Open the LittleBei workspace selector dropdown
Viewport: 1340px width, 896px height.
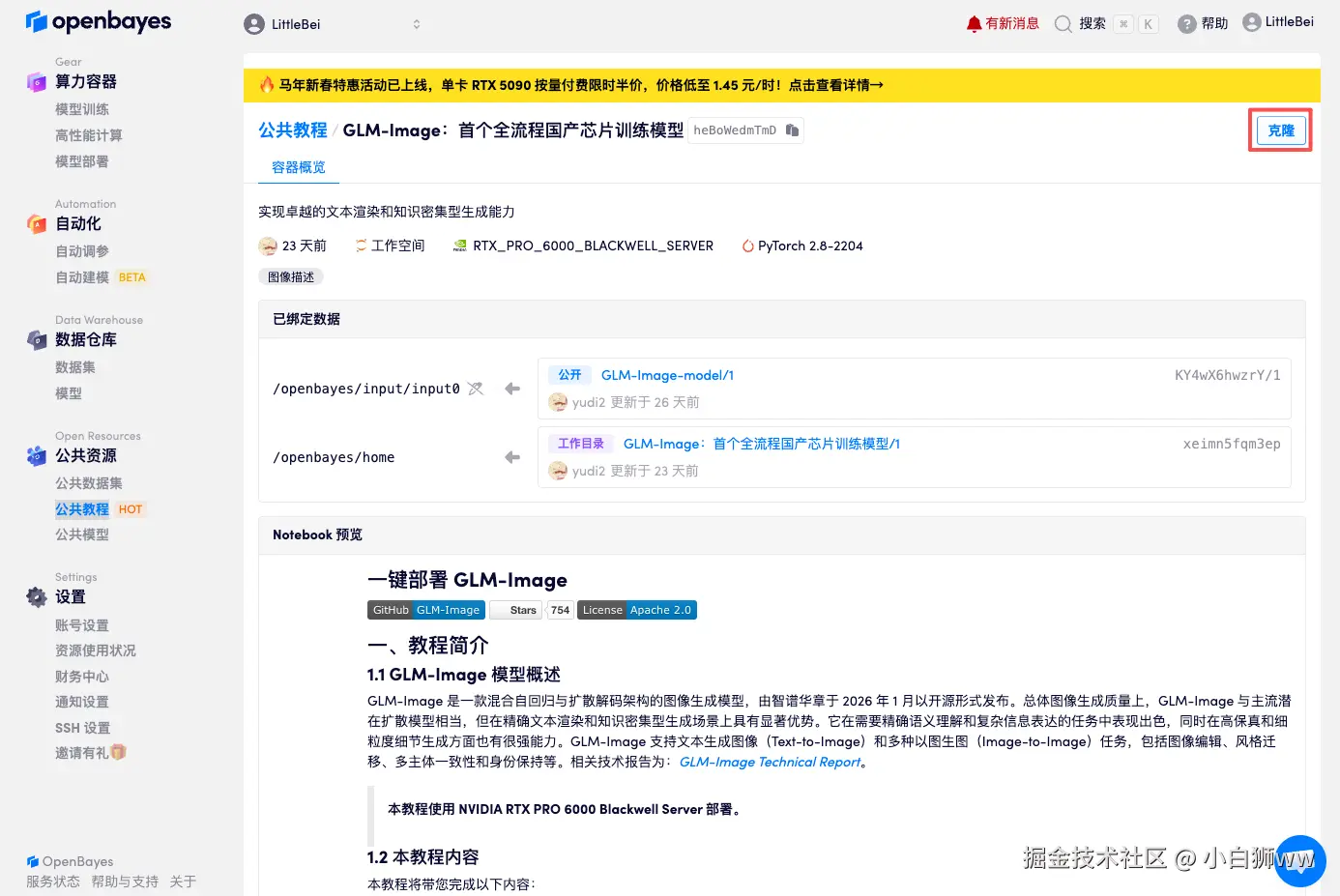tap(333, 24)
